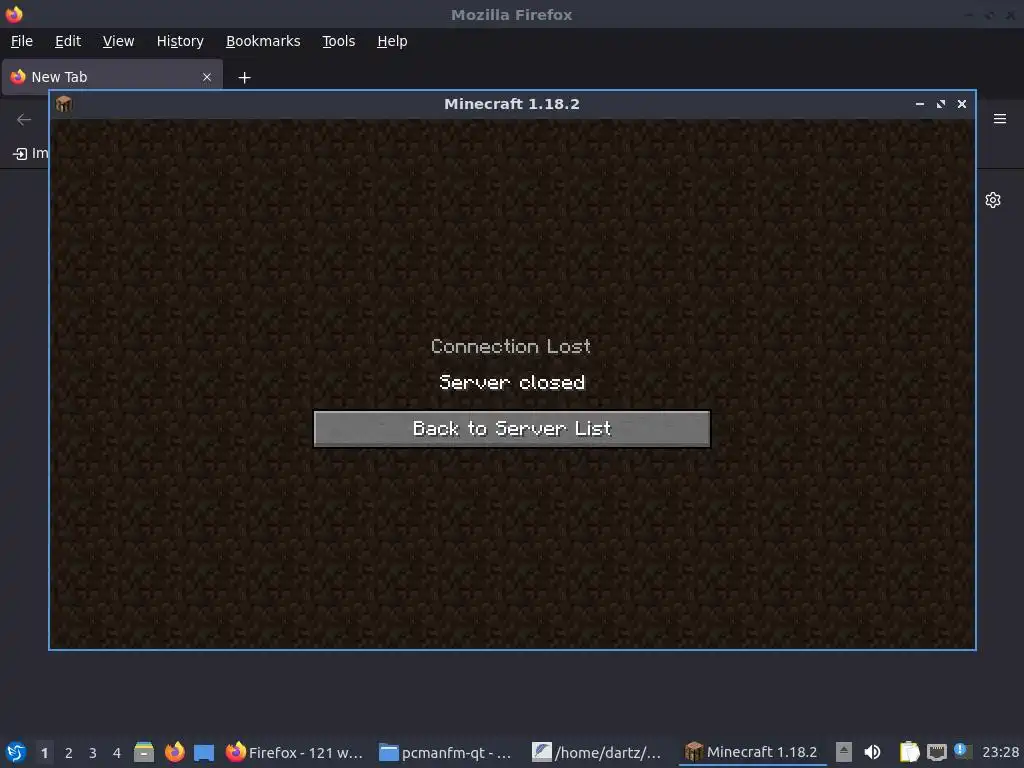Open the LXQt application menu
Viewport: 1024px width, 768px height.
click(x=16, y=752)
